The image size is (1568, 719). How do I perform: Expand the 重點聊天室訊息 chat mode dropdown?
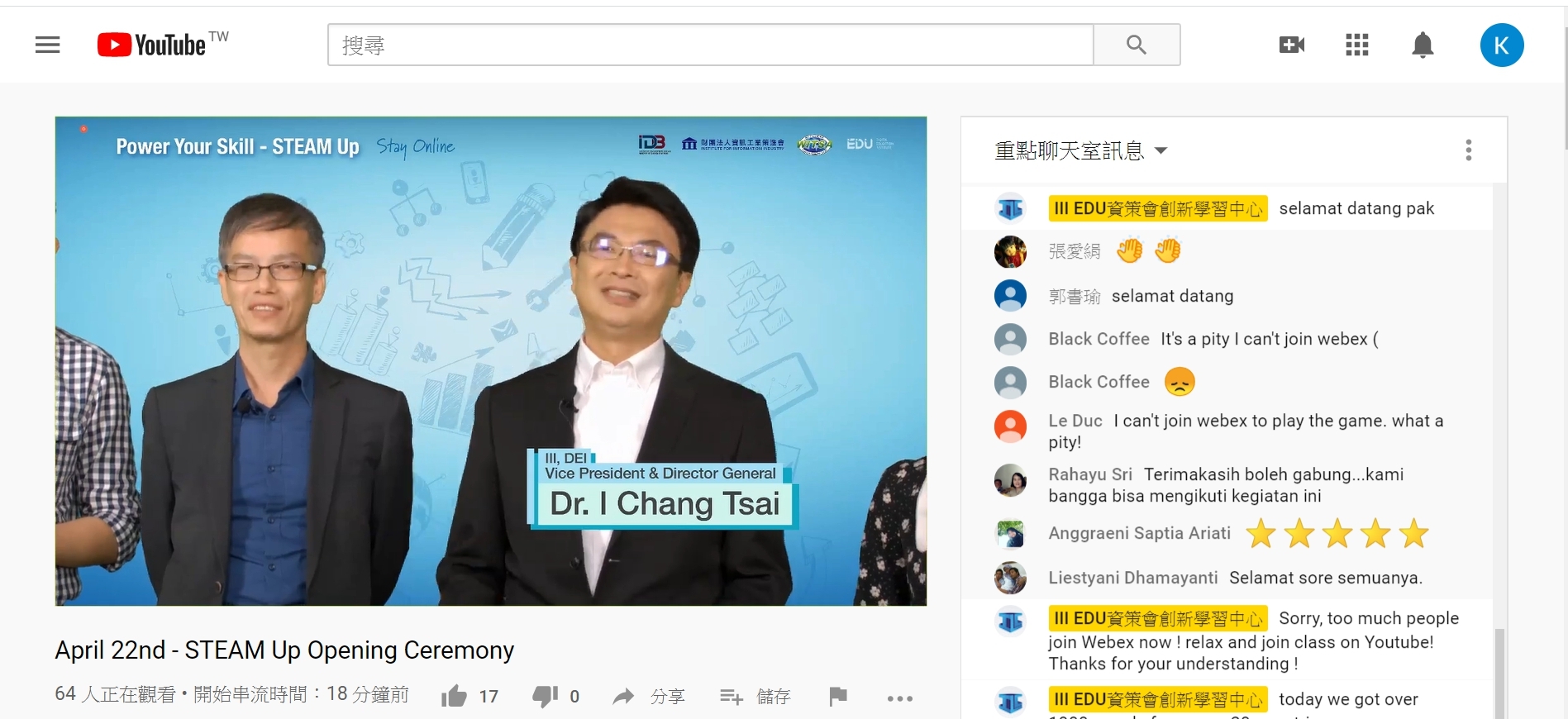[x=1081, y=150]
